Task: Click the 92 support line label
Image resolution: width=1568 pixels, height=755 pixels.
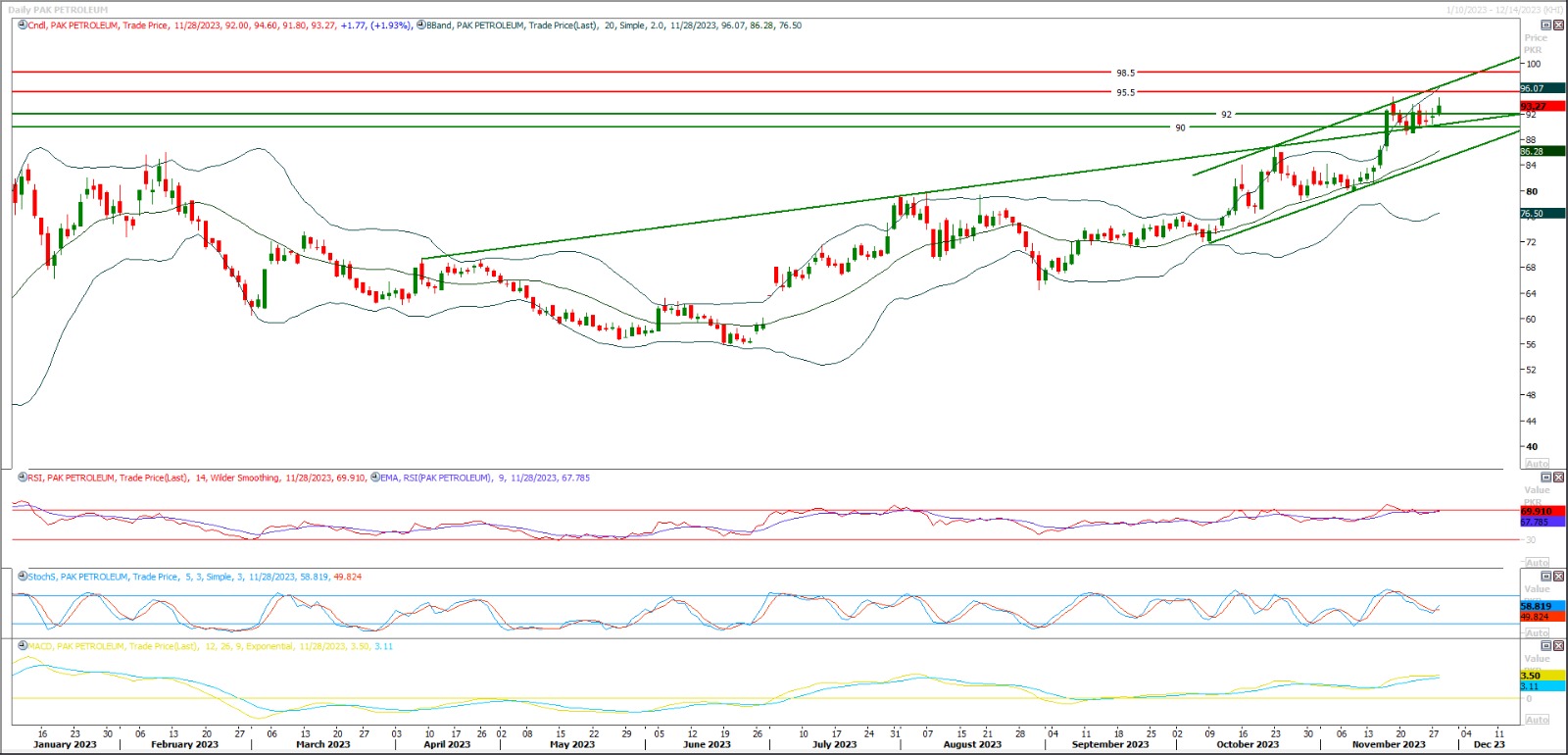Action: pyautogui.click(x=1226, y=114)
